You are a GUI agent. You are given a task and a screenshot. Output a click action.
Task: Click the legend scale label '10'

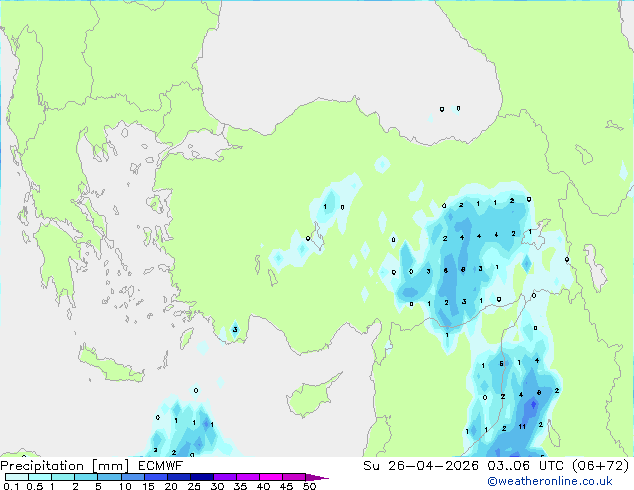click(x=125, y=486)
